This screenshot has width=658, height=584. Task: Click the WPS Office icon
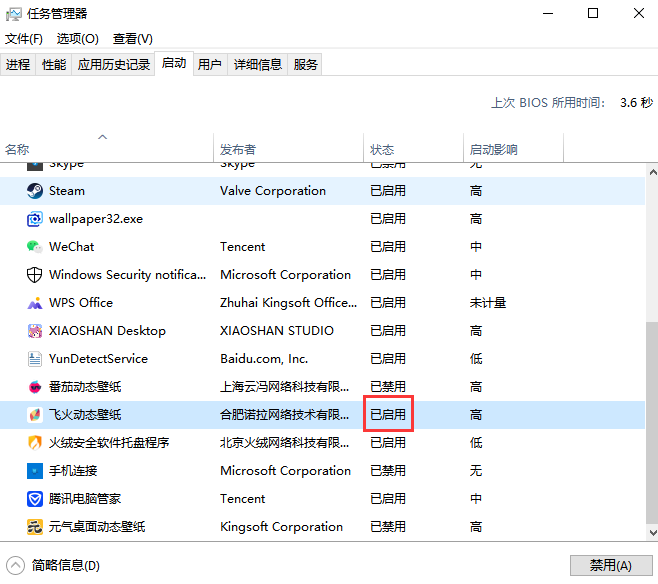tap(35, 303)
